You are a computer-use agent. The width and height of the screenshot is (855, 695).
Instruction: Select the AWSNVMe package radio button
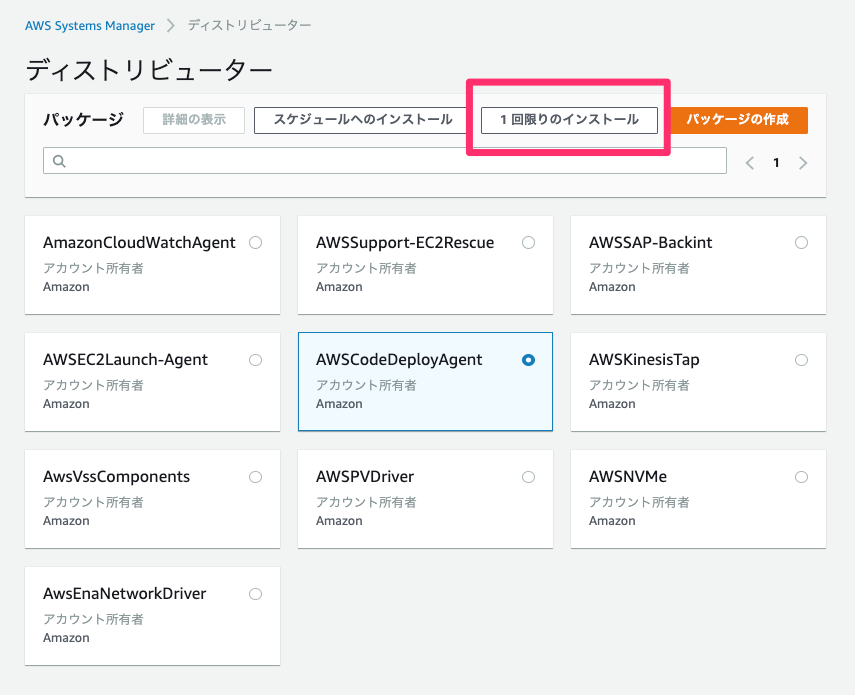click(801, 476)
